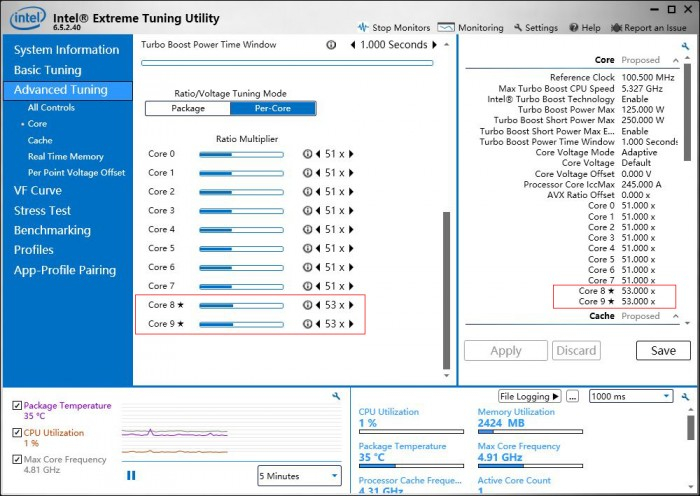Toggle the Max Core Frequency checkbox
Screen dimensions: 700x496
coord(17,460)
